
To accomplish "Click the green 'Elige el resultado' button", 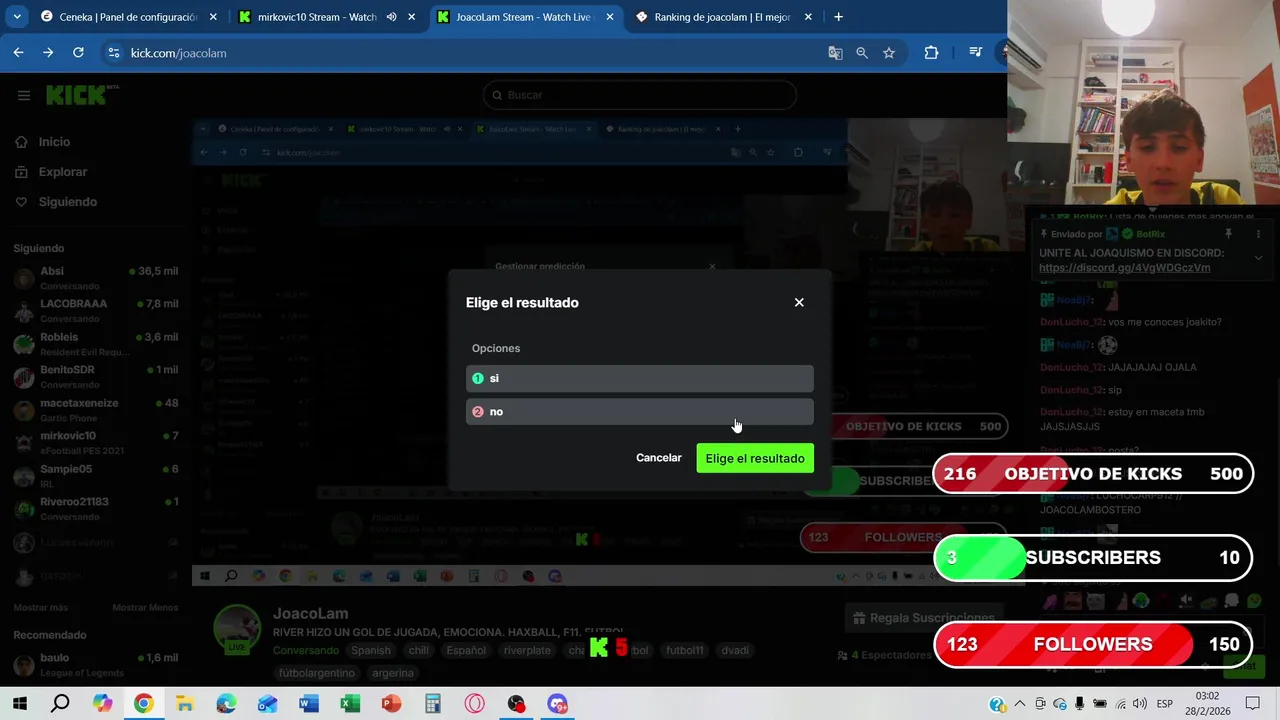I will (755, 458).
